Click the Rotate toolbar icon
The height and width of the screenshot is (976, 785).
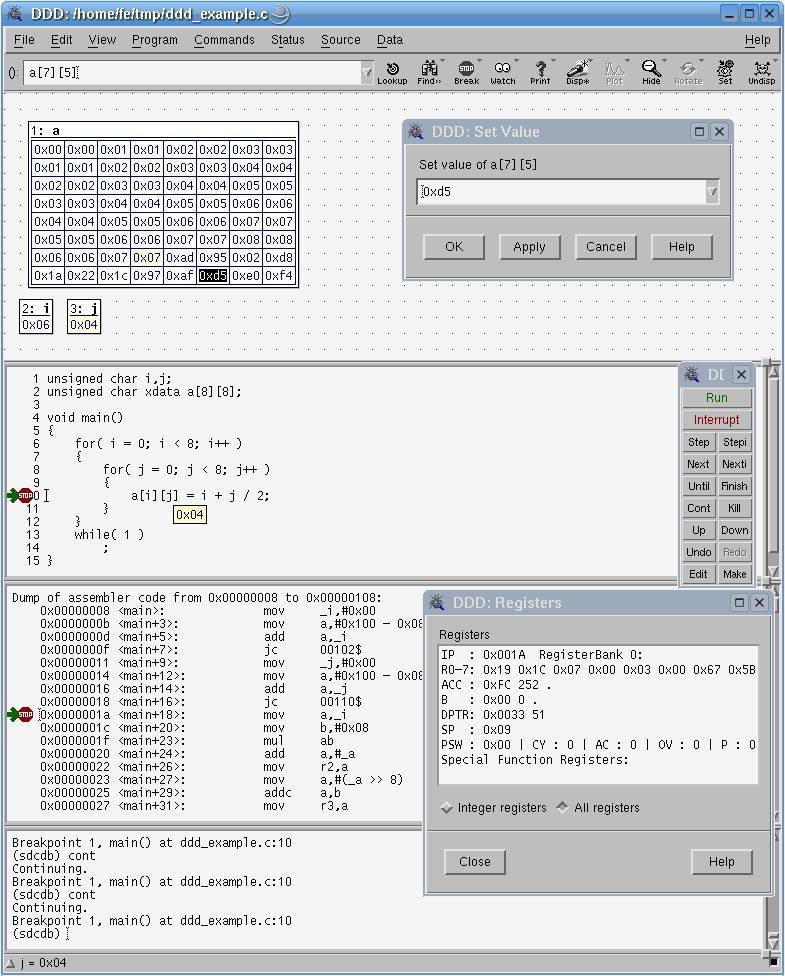click(688, 72)
